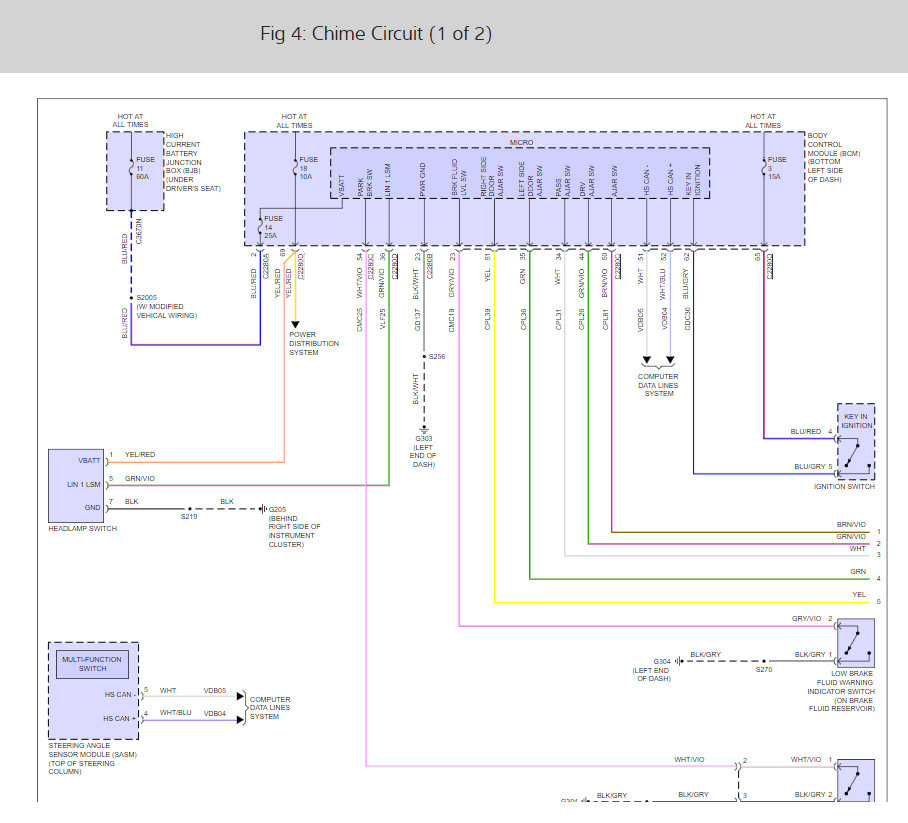908x823 pixels.
Task: Click the C3673N connector label
Action: [x=139, y=232]
